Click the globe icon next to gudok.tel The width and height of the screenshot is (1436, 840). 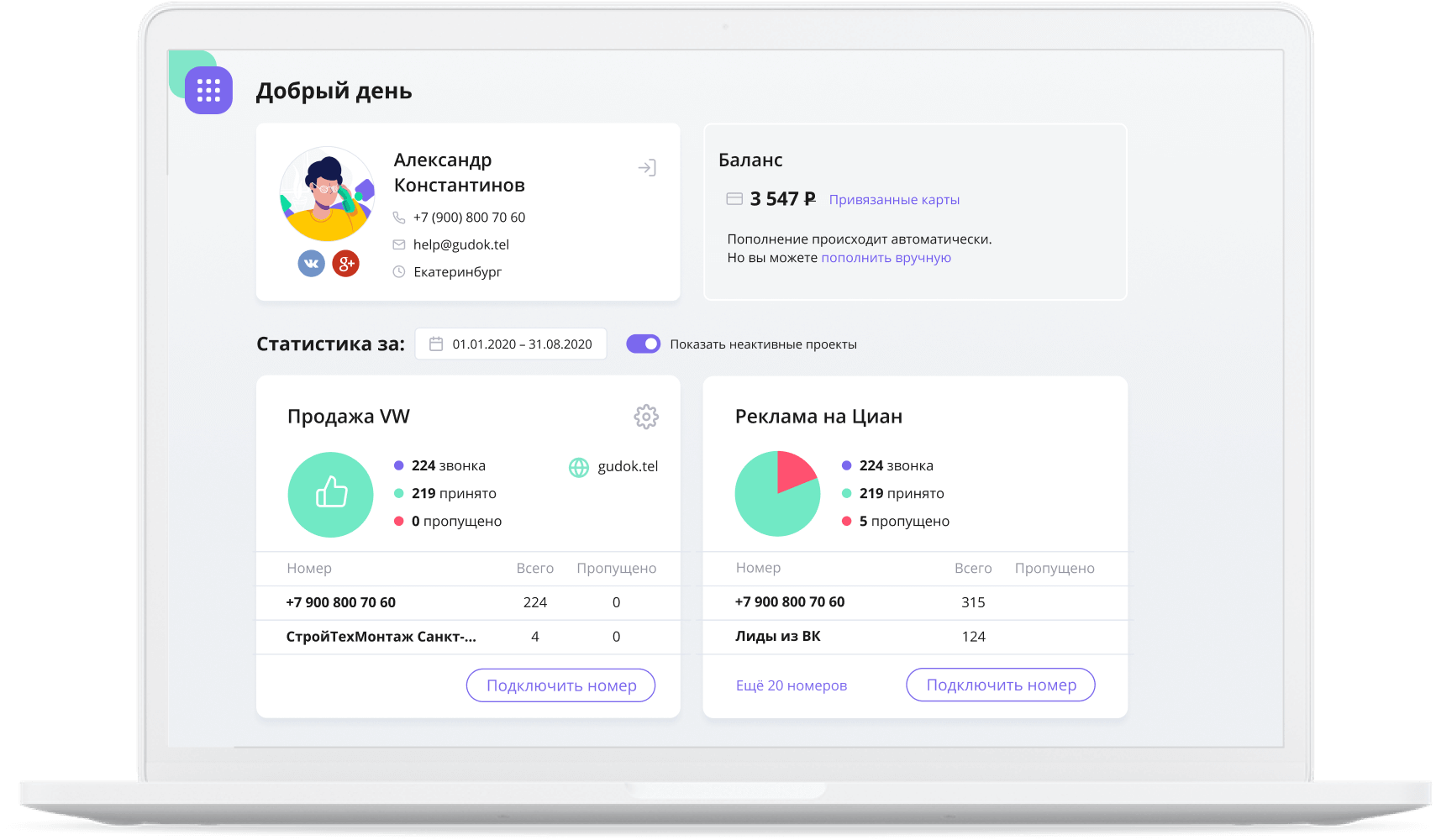pyautogui.click(x=578, y=467)
